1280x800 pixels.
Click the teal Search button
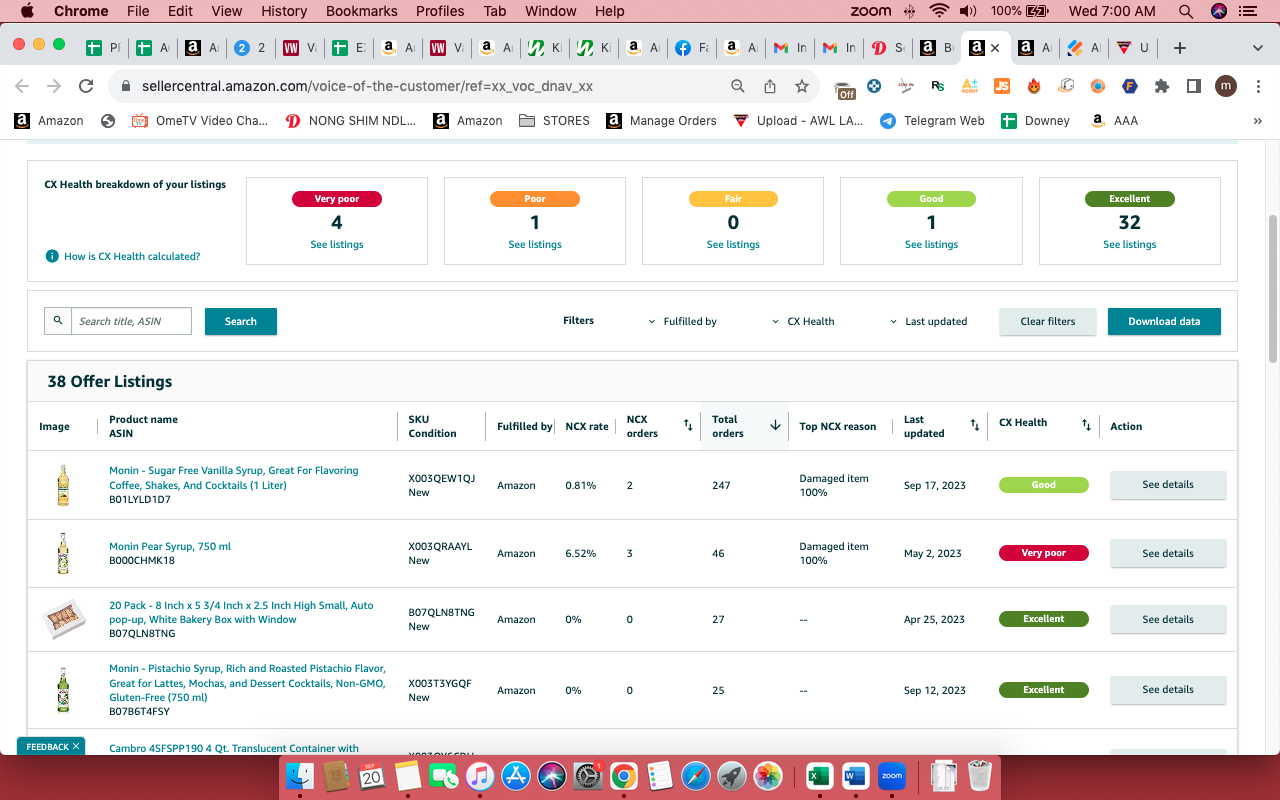click(x=241, y=321)
